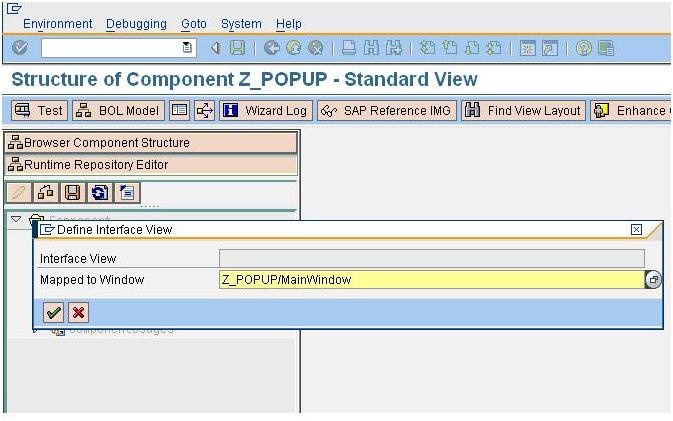Cancel the dialog with red X button

click(x=78, y=312)
